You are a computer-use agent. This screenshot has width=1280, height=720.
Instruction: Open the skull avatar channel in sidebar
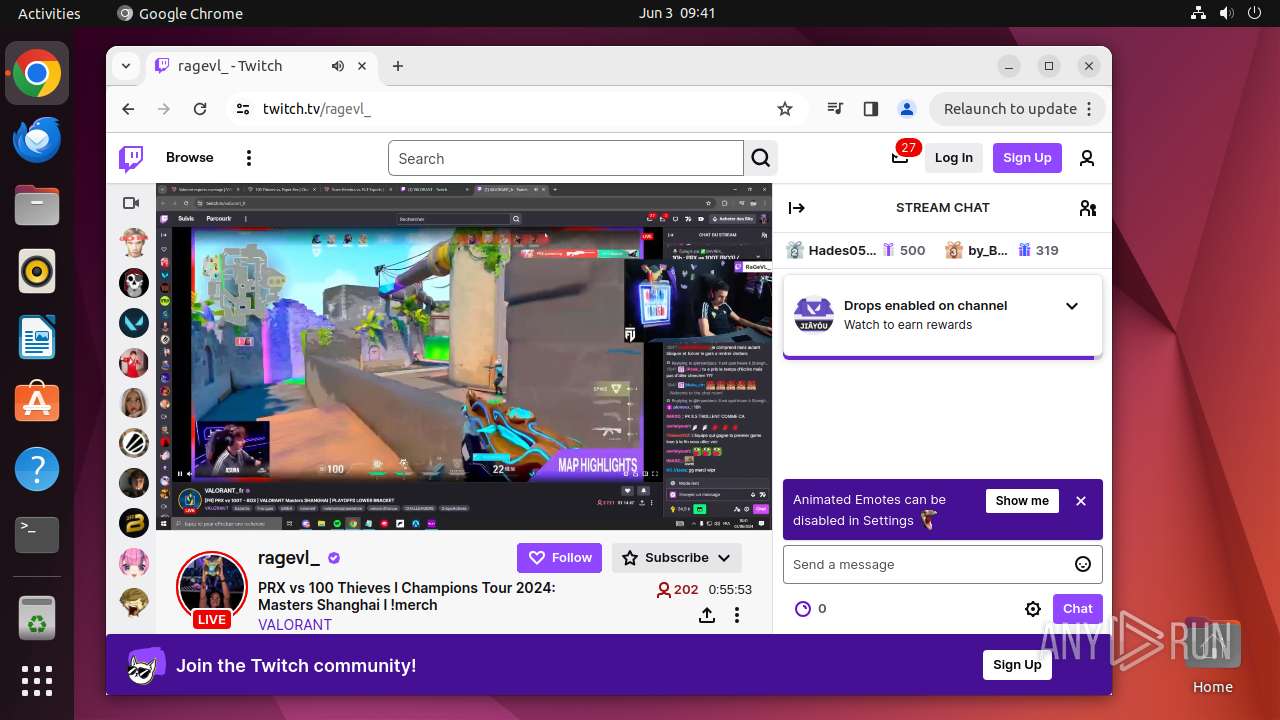click(x=134, y=283)
